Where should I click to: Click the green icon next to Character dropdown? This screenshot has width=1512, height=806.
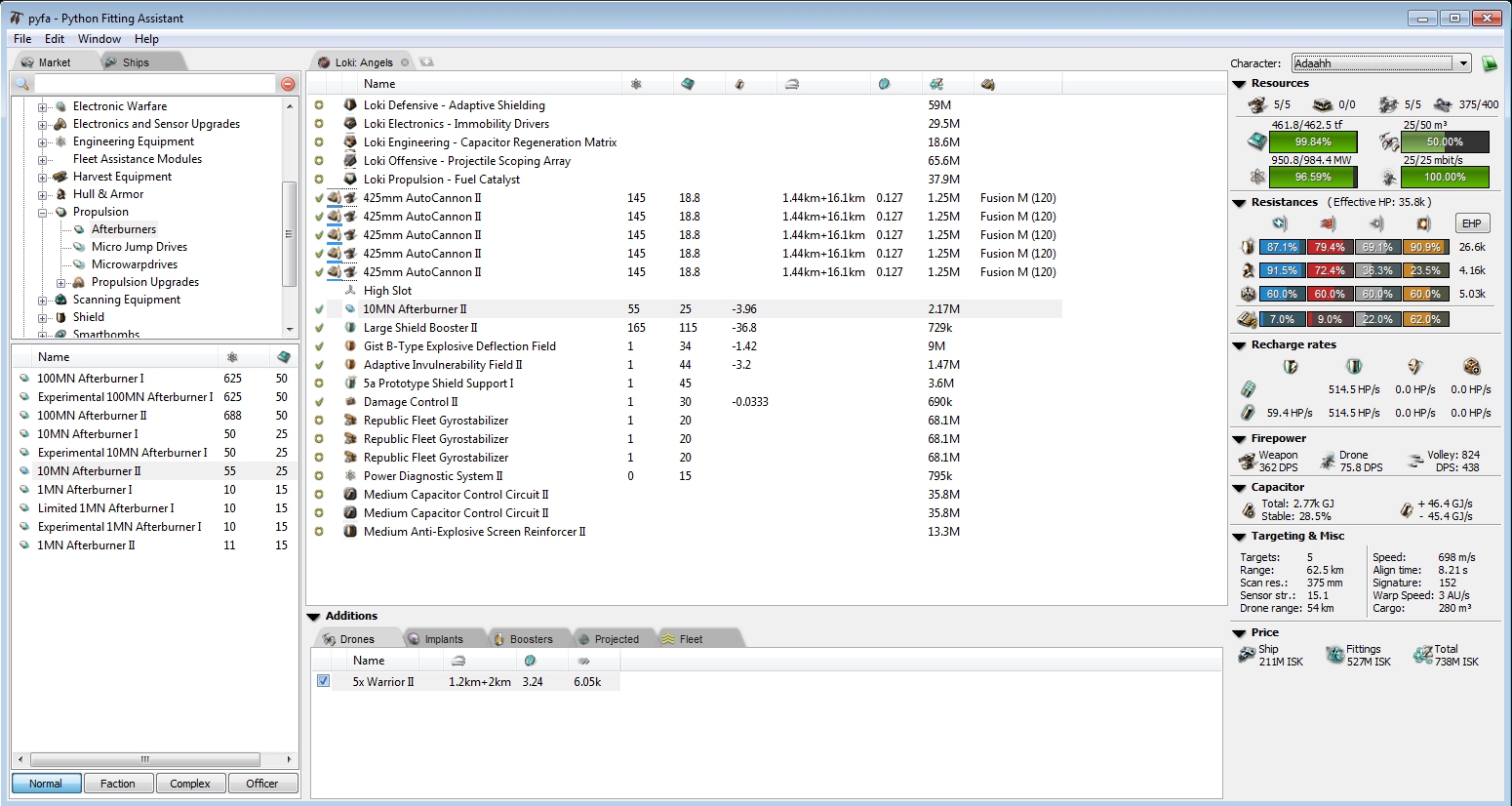[1490, 63]
